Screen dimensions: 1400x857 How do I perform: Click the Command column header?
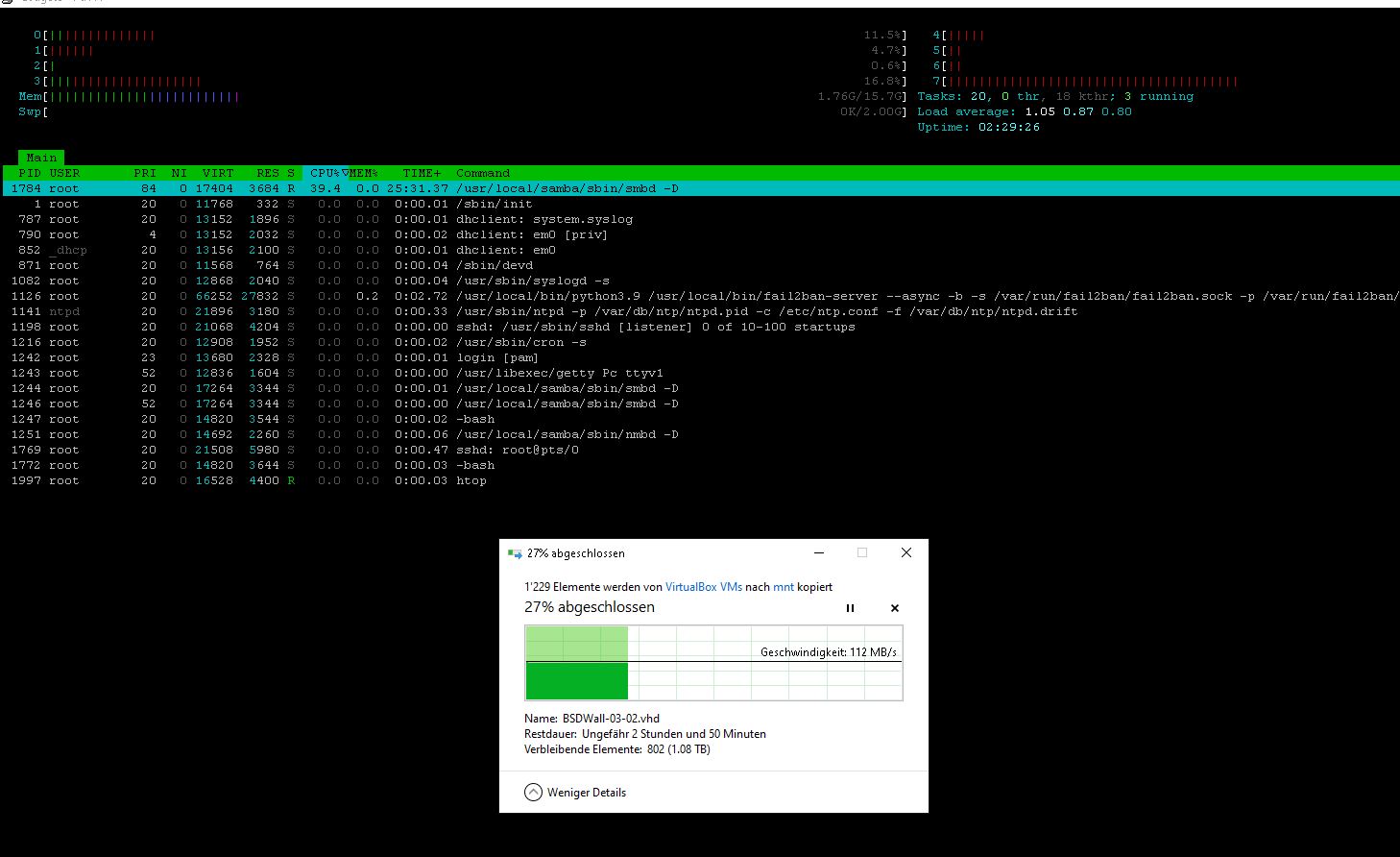[483, 173]
